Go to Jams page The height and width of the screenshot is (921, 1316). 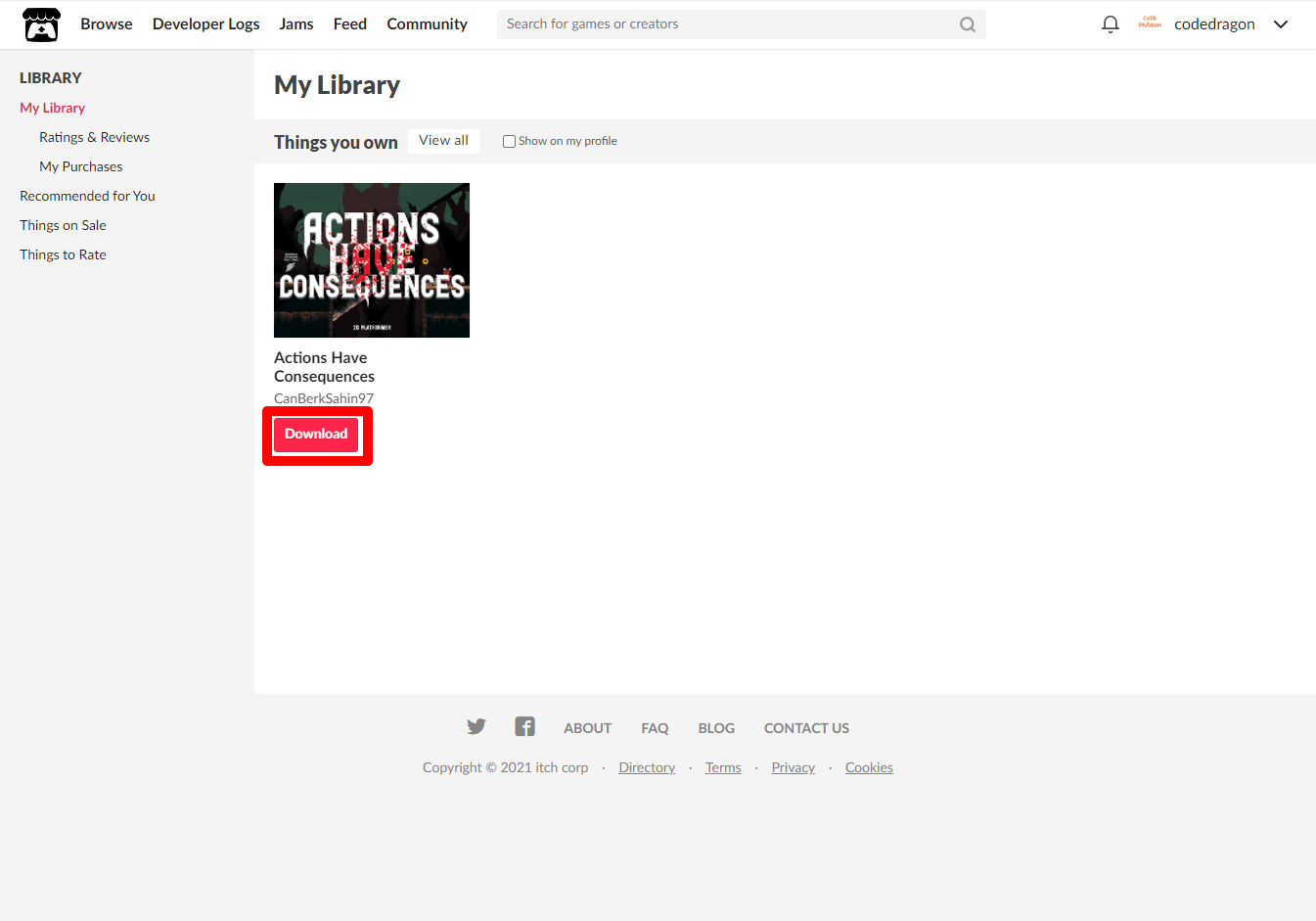[x=296, y=24]
